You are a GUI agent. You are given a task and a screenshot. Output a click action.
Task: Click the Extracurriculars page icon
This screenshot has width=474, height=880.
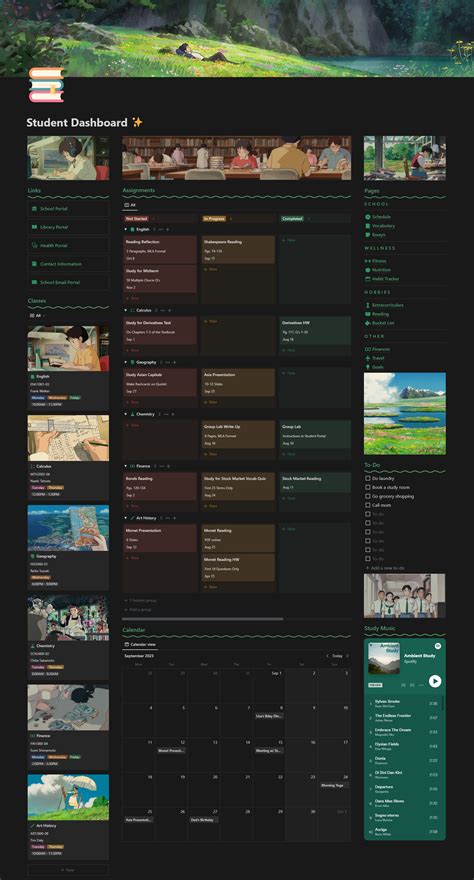pos(367,305)
